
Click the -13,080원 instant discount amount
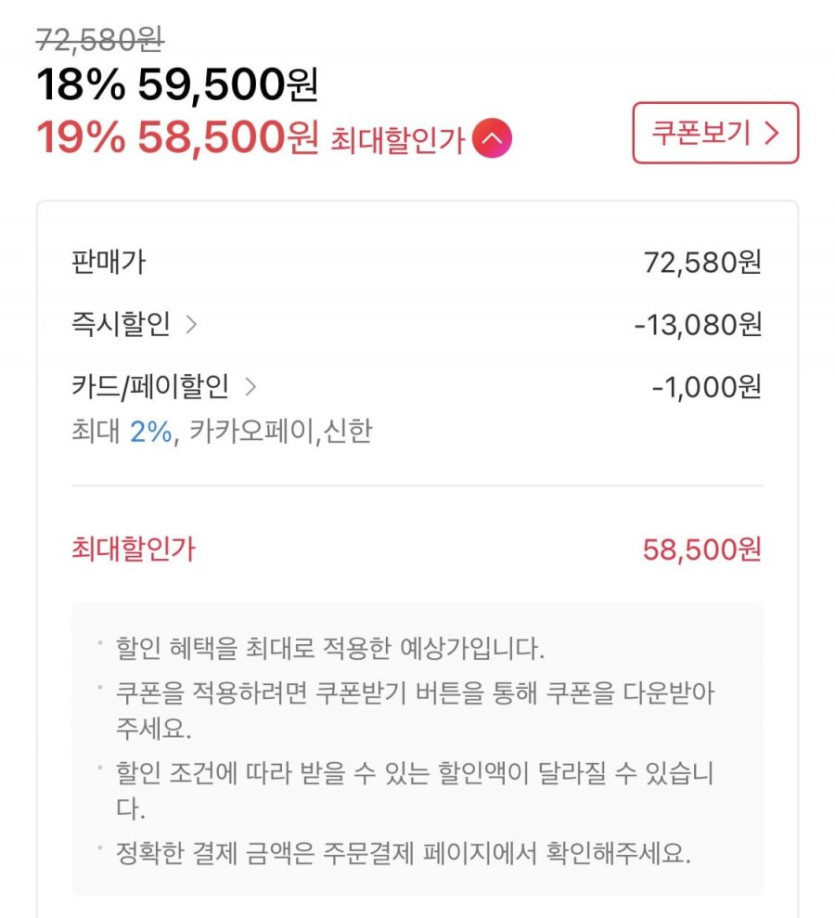click(697, 325)
